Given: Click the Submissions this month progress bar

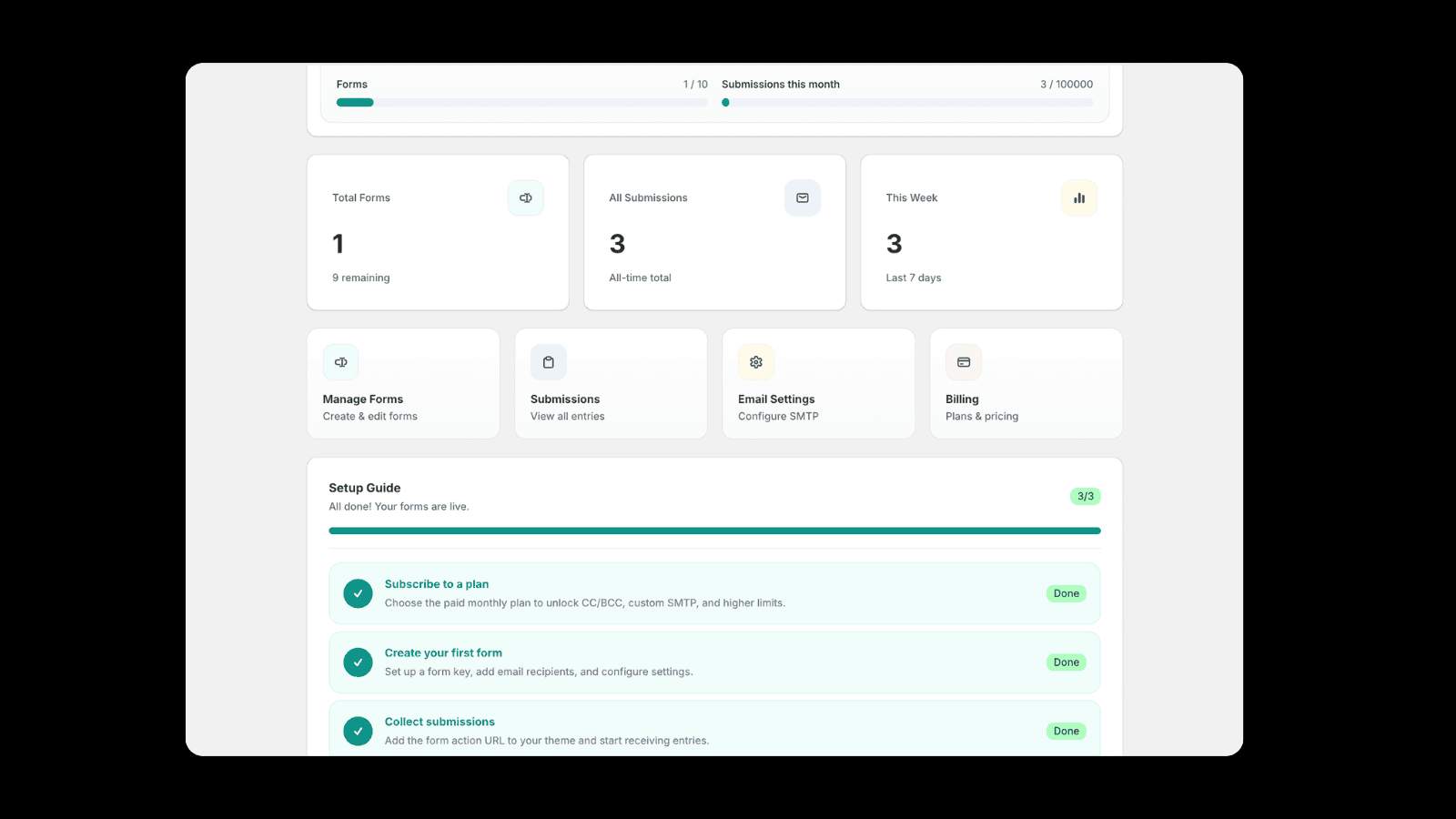Looking at the screenshot, I should tap(907, 103).
